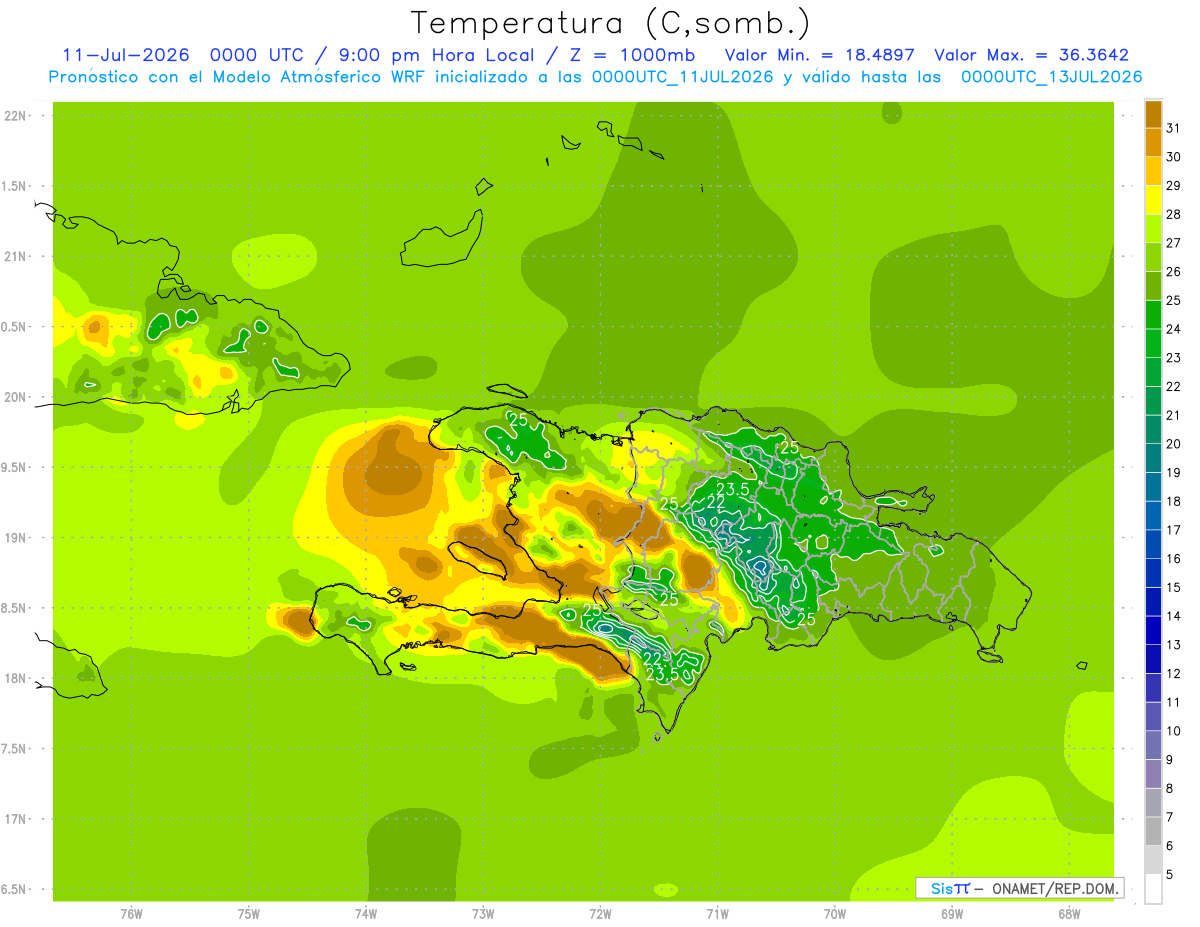This screenshot has height=927, width=1200.
Task: Pick the legend swatch between 28 and 29
Action: coord(1153,199)
